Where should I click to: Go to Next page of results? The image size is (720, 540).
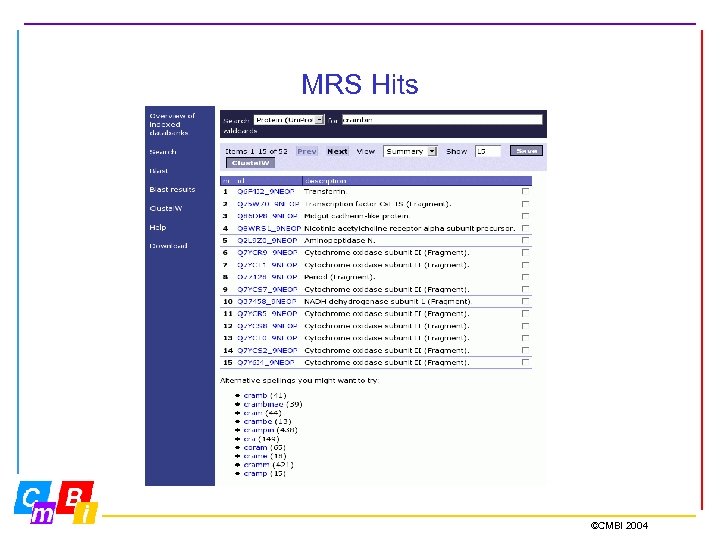[x=337, y=151]
